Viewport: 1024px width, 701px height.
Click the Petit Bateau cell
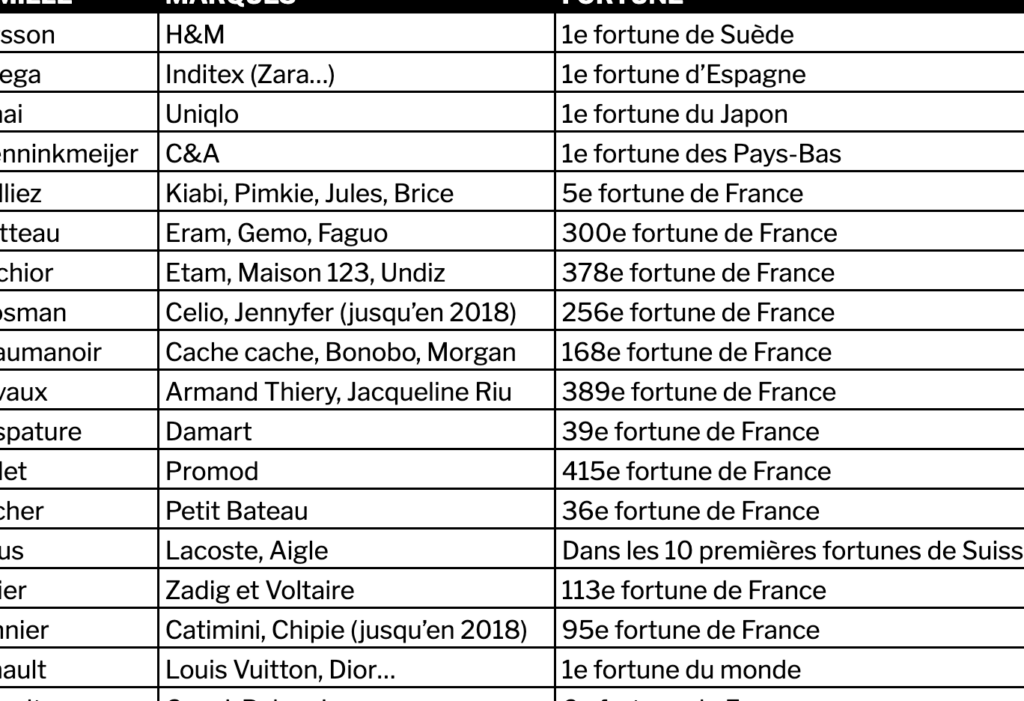(357, 510)
